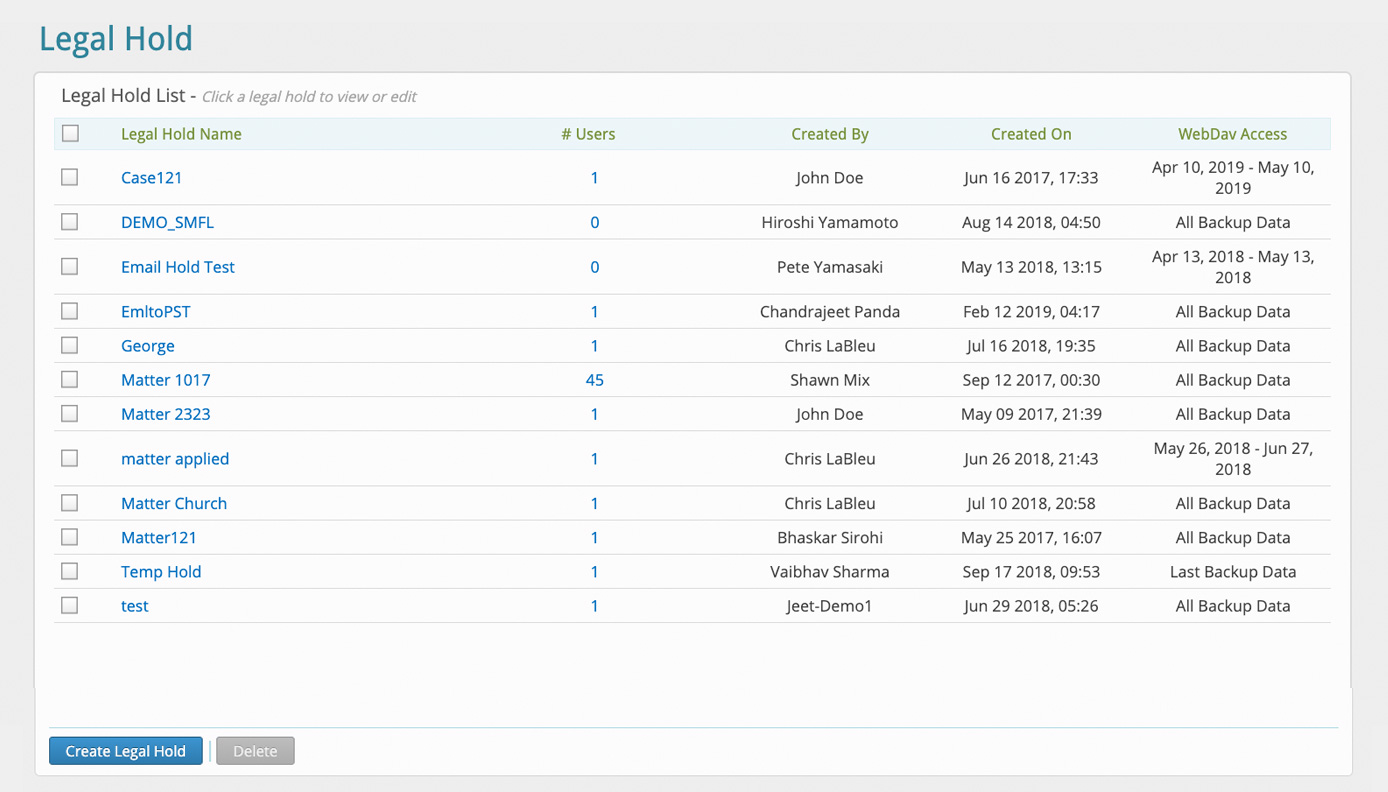Screen dimensions: 1388x792
Task: Open the DEMO_SMFL legal hold
Action: pos(167,222)
